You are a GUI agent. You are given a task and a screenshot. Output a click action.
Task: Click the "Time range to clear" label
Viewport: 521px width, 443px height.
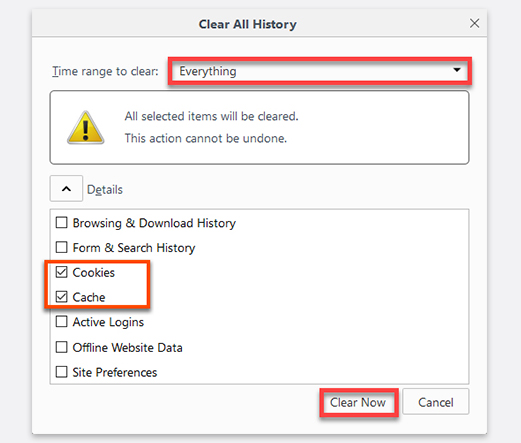pyautogui.click(x=105, y=71)
